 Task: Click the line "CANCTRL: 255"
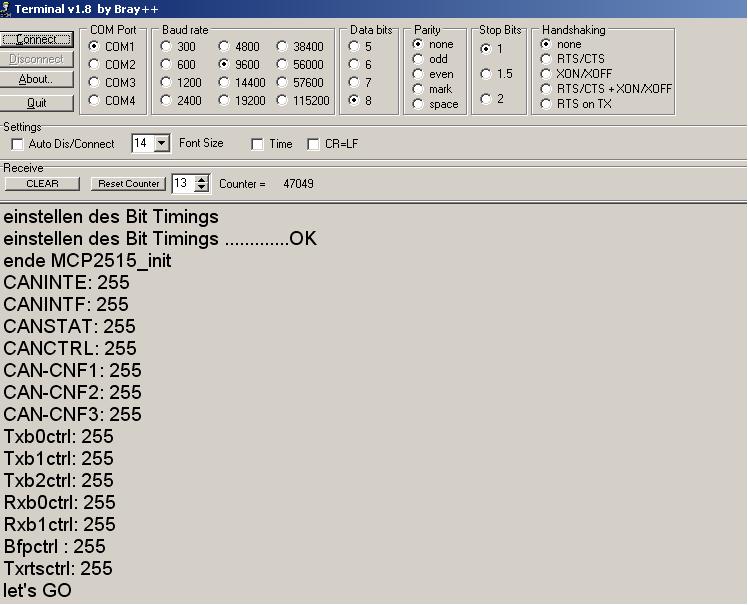tap(70, 348)
